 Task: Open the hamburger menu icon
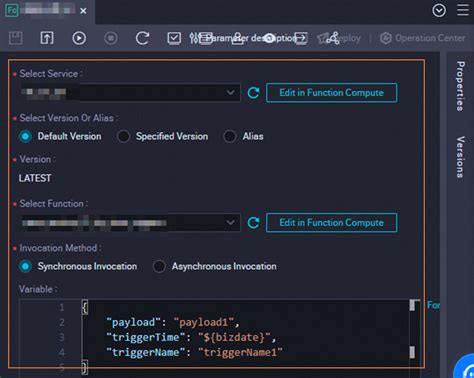[x=463, y=11]
